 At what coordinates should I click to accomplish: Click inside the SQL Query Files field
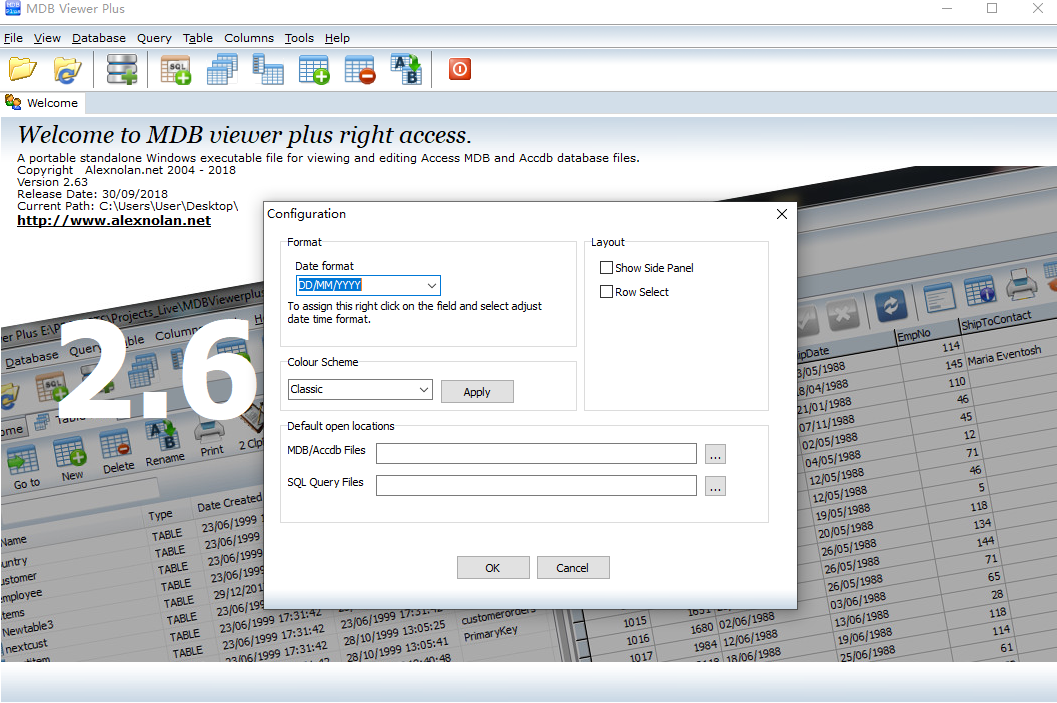pos(536,486)
